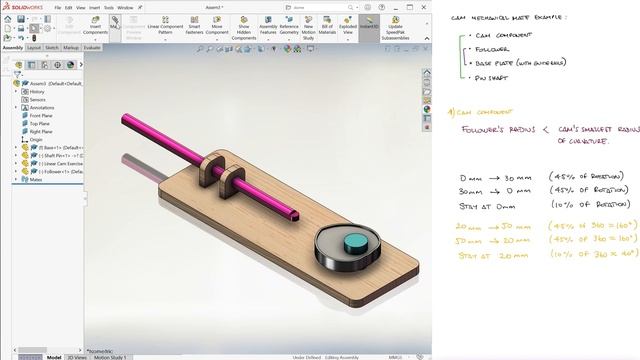Select Right Plane in the tree
Viewport: 640px width, 360px height.
(41, 131)
